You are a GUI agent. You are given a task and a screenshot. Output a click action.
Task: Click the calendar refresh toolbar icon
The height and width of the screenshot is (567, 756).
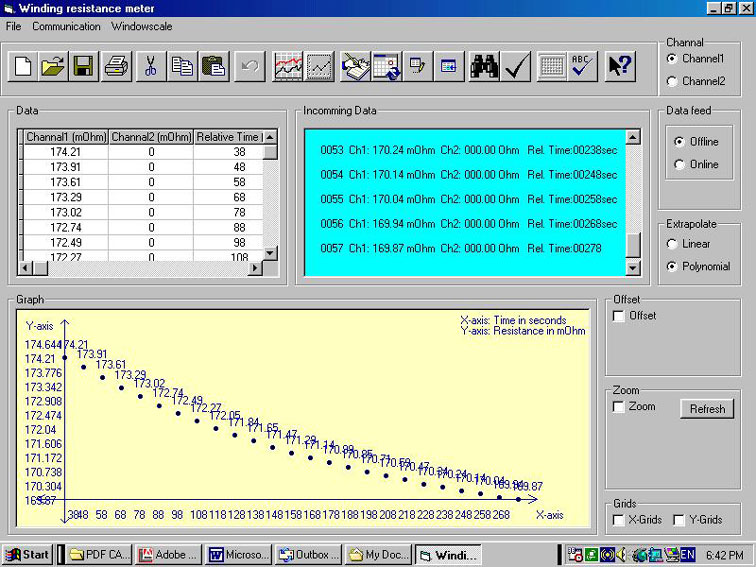pos(386,66)
